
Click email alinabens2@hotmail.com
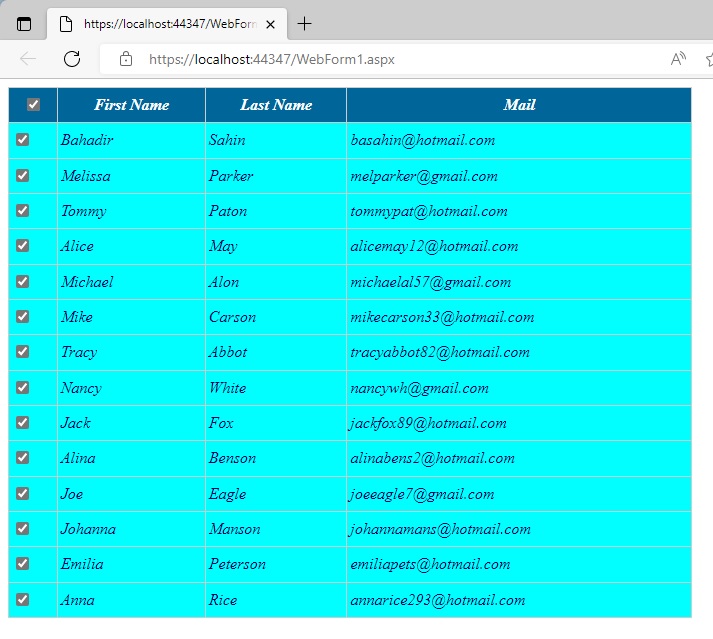[x=432, y=459]
